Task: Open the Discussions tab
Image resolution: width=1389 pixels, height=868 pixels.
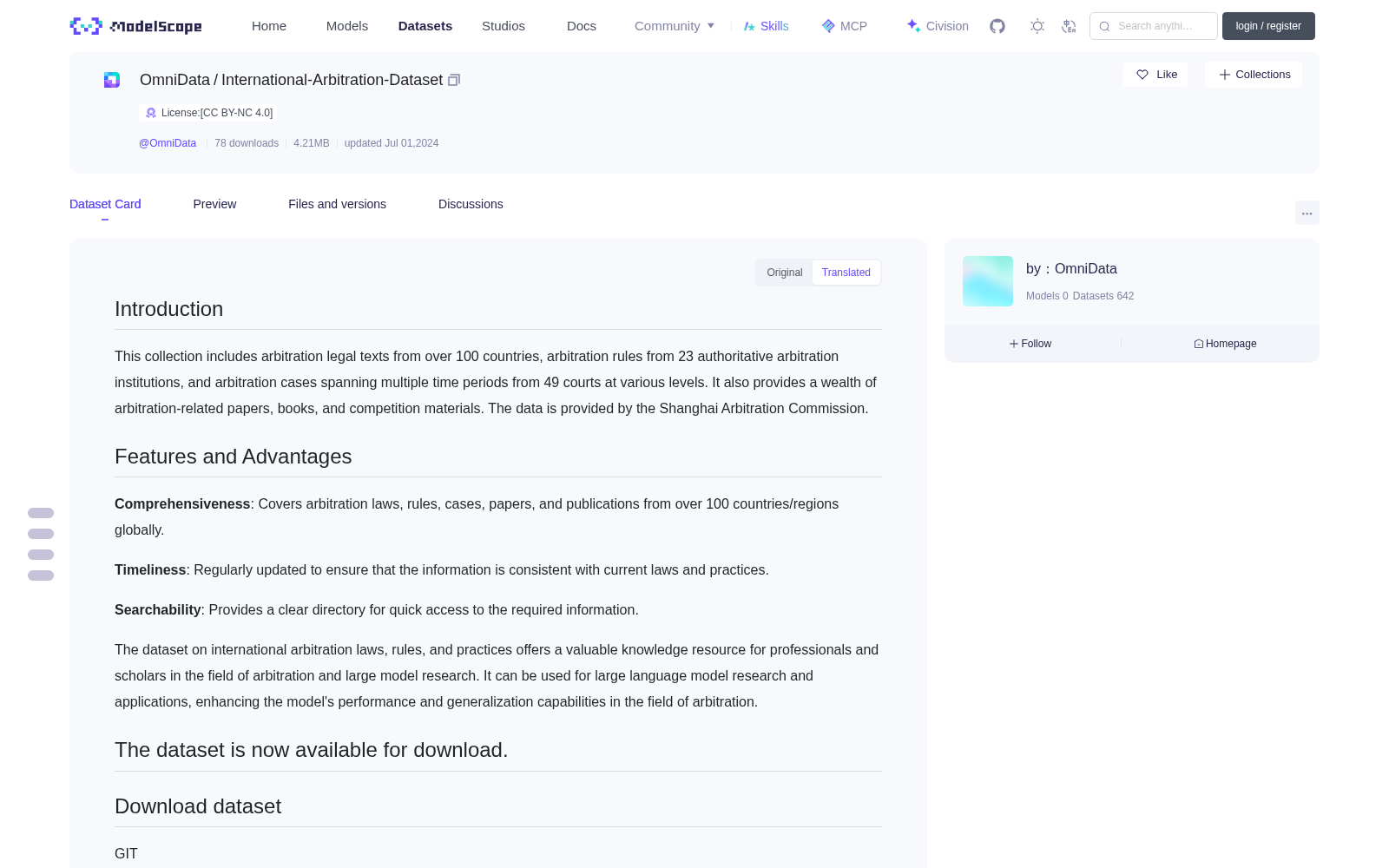Action: (471, 204)
